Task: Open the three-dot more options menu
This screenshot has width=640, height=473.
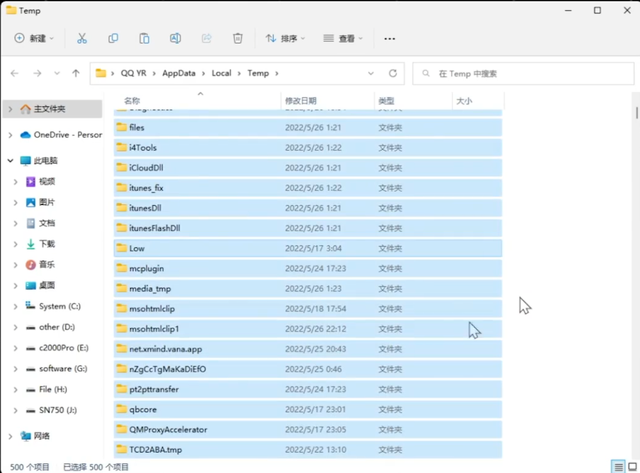Action: coord(389,39)
